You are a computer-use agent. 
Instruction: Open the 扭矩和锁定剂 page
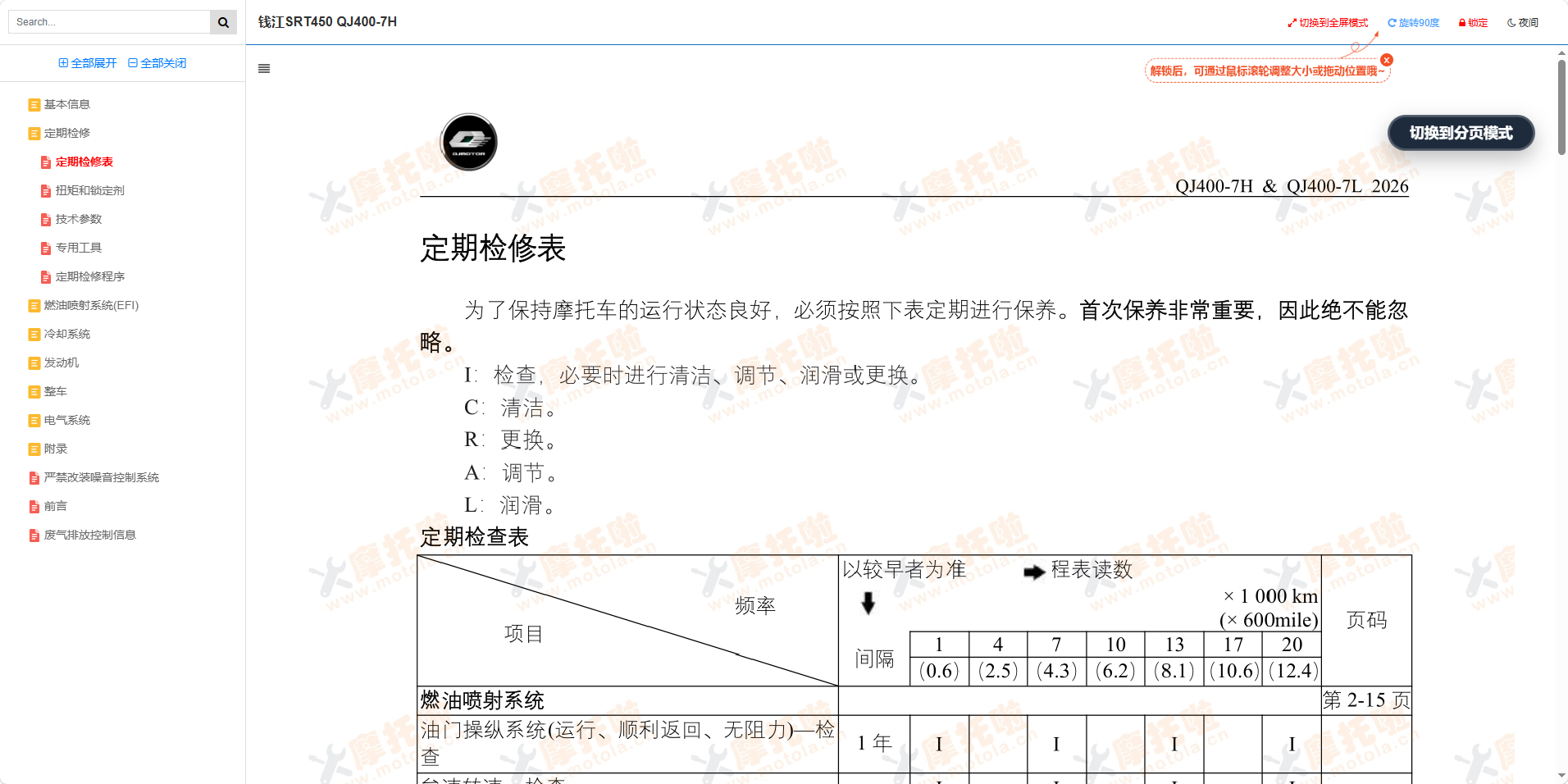tap(90, 190)
